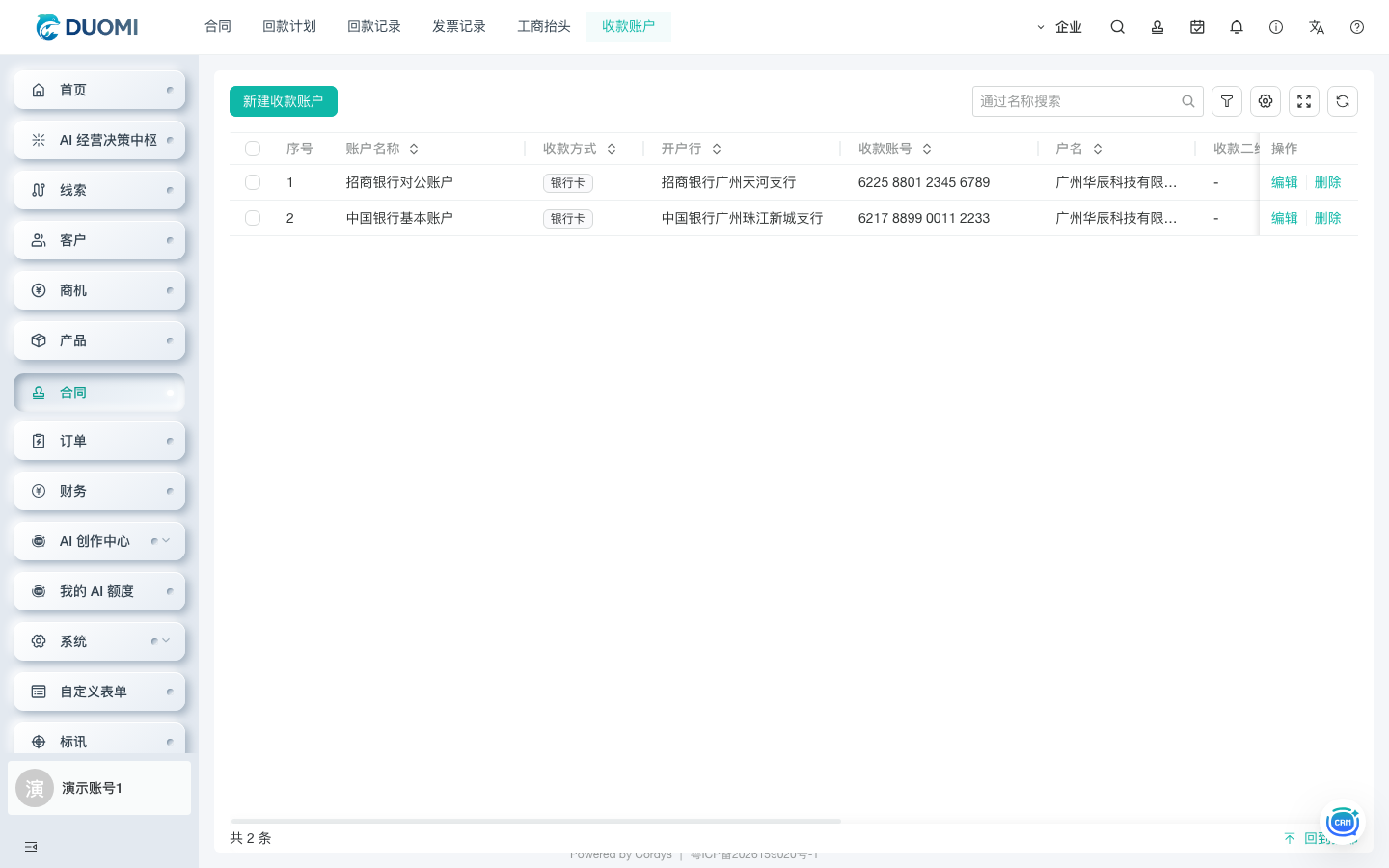This screenshot has width=1389, height=868.
Task: Open the calendar schedule icon
Action: point(1197,27)
